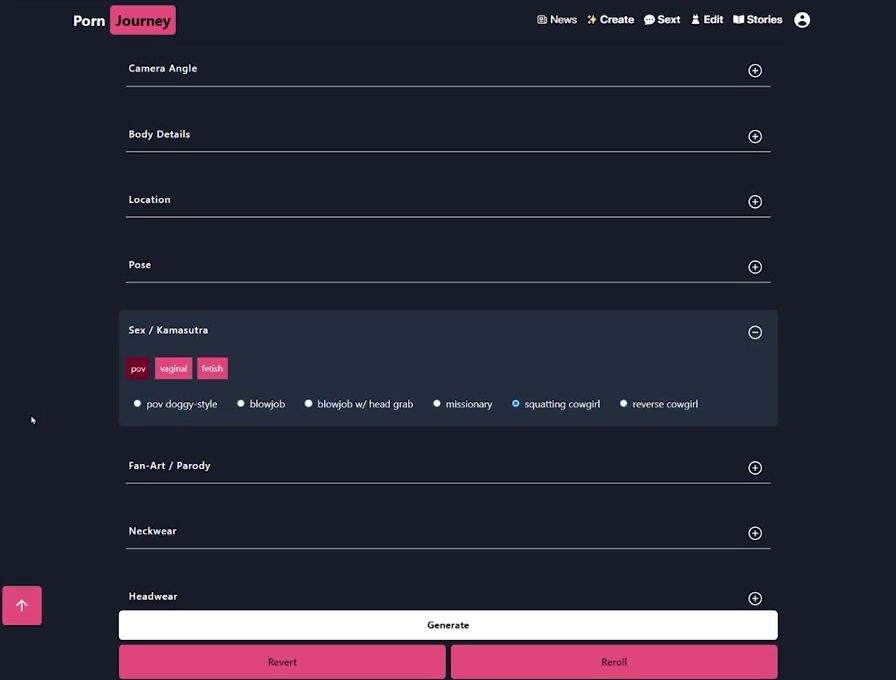Click the Revert button
This screenshot has width=896, height=680.
[282, 662]
